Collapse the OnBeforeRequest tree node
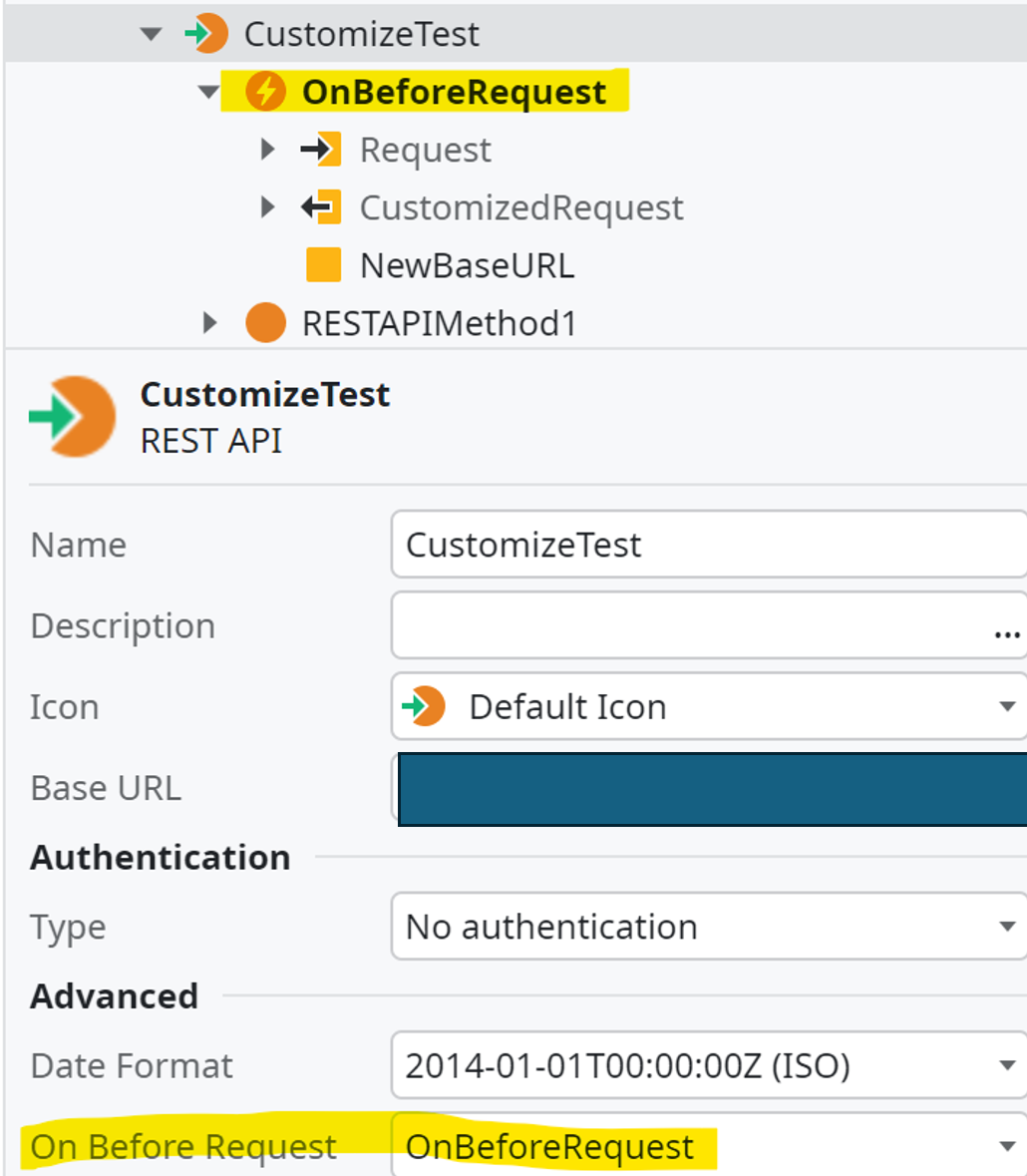 pos(208,92)
